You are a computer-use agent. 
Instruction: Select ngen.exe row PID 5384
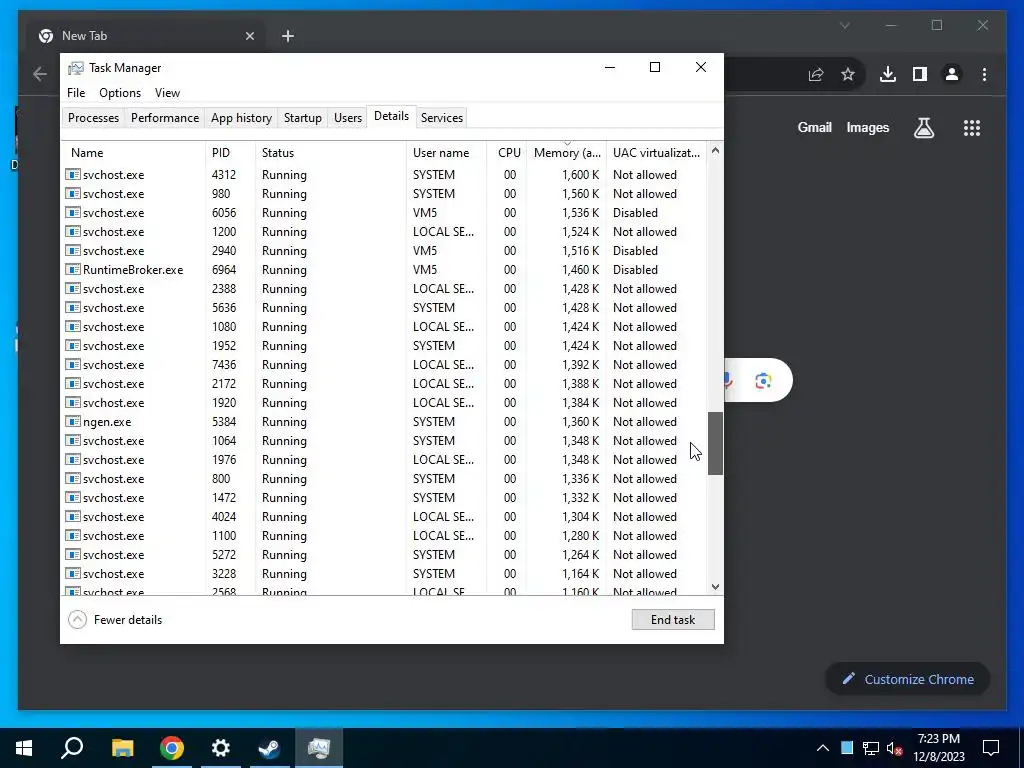coord(384,422)
